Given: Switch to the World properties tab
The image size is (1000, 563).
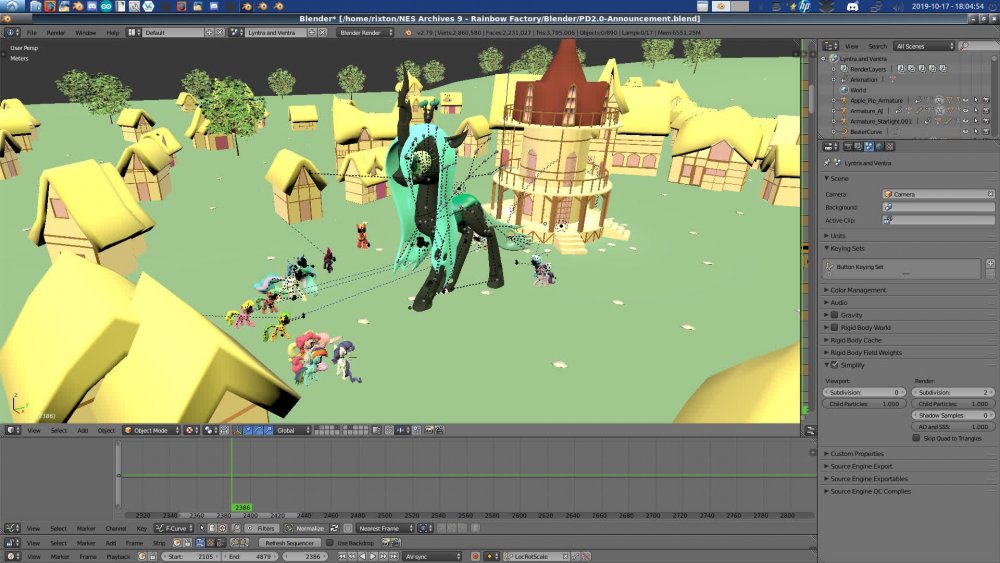Looking at the screenshot, I should [x=879, y=147].
